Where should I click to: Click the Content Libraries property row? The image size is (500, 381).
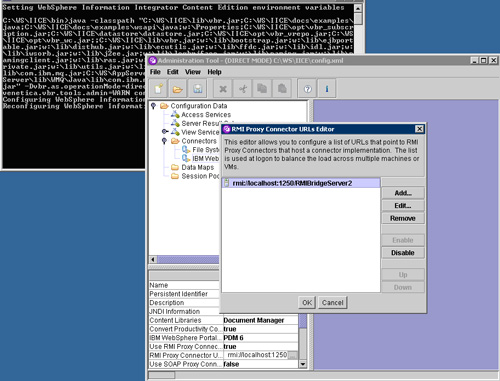coord(224,320)
